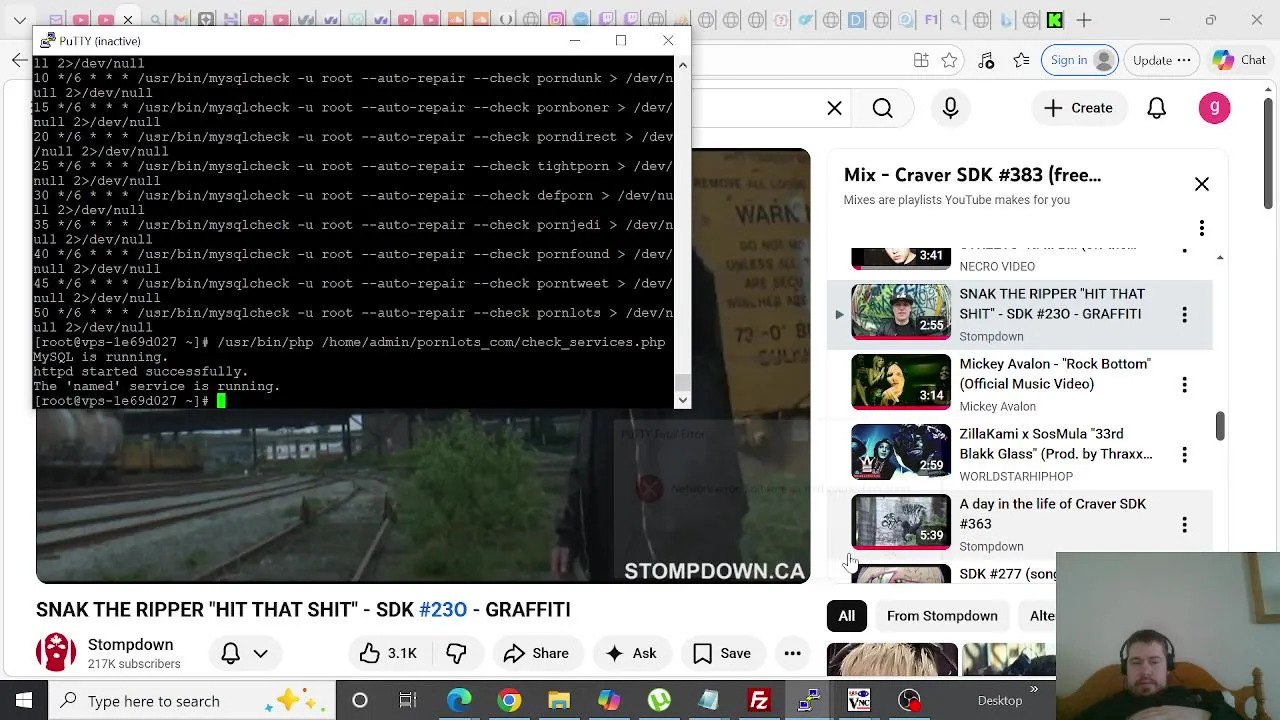
Task: Play SNAK THE RIPPER thumbnail in playlist
Action: tap(901, 312)
